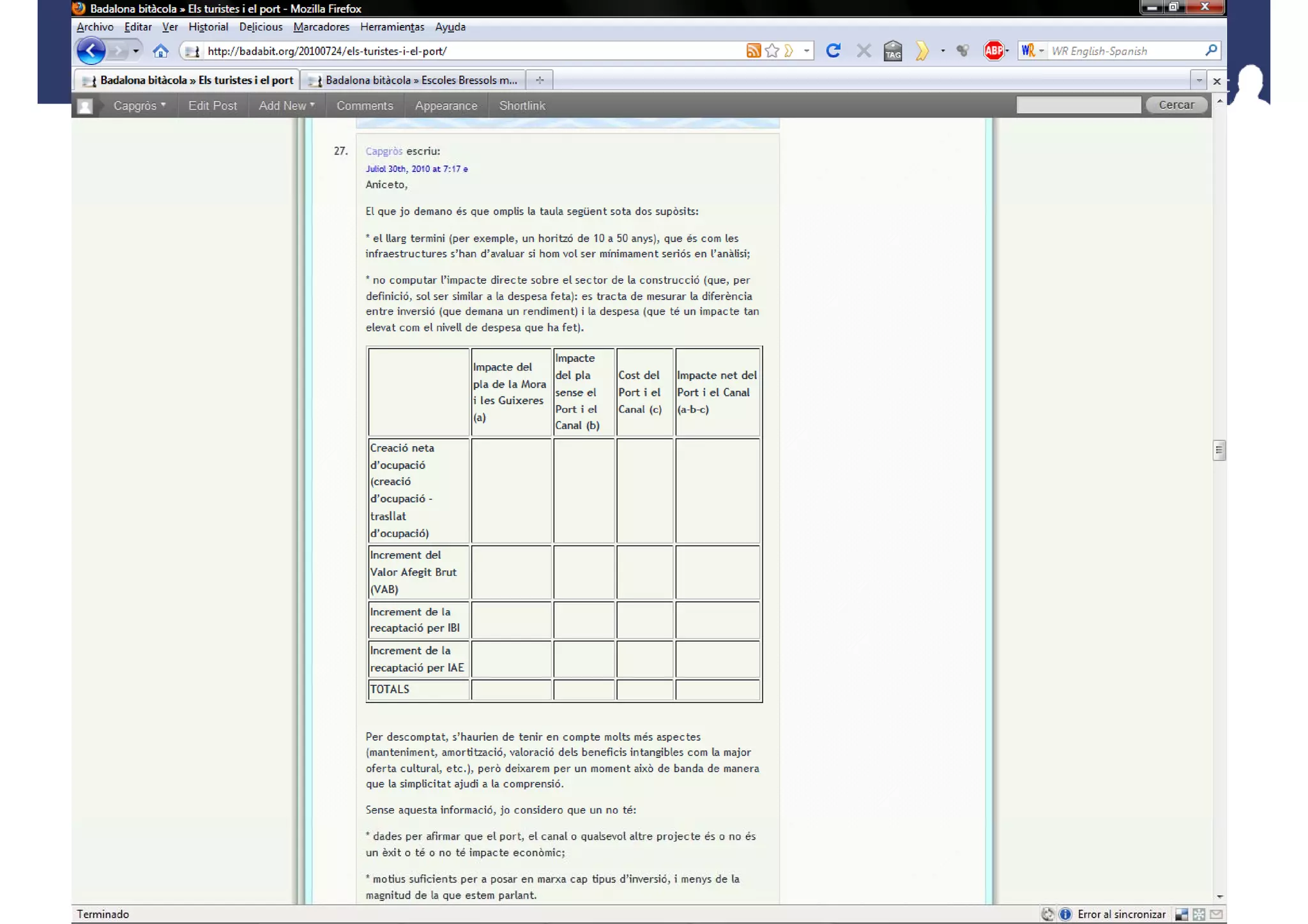This screenshot has width=1308, height=924.
Task: Click the admin bar avatar icon
Action: (x=85, y=106)
